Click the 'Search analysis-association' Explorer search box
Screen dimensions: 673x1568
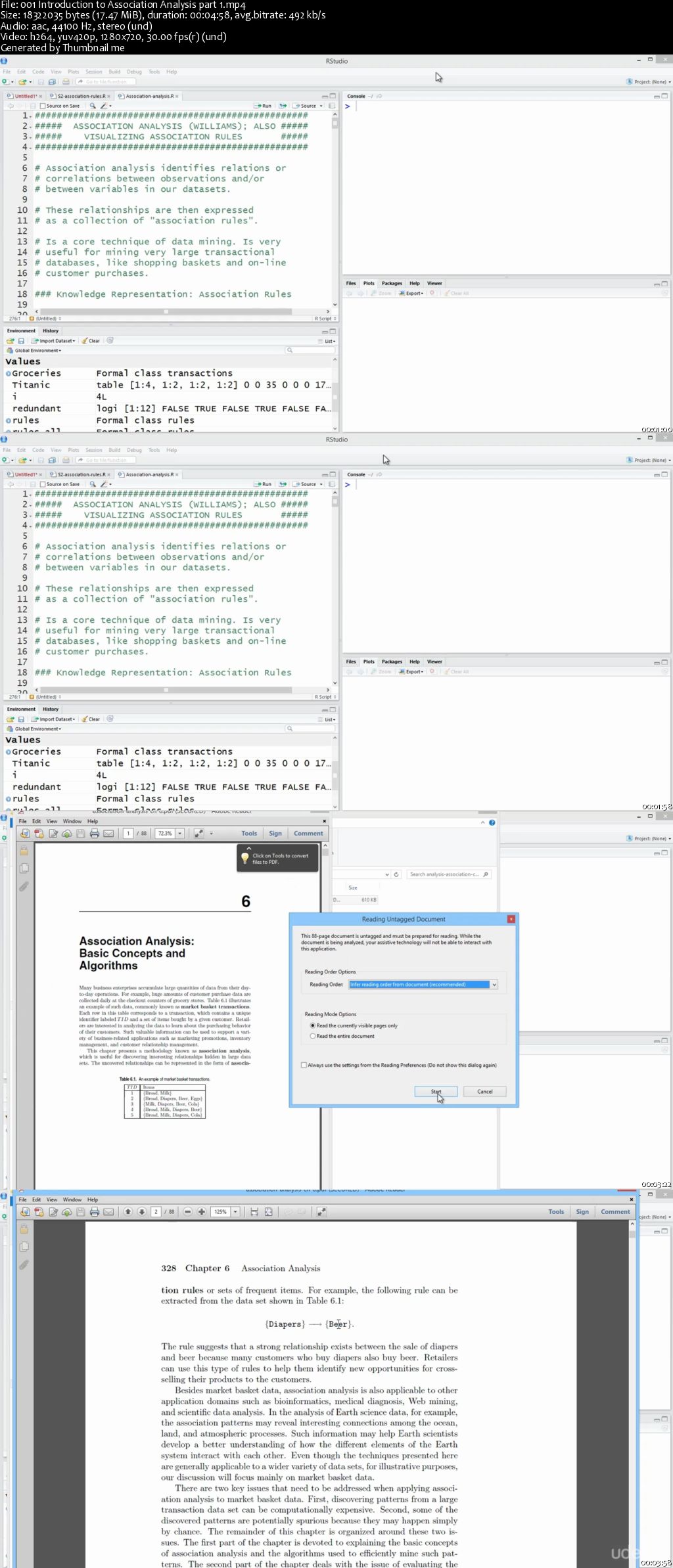pos(449,874)
